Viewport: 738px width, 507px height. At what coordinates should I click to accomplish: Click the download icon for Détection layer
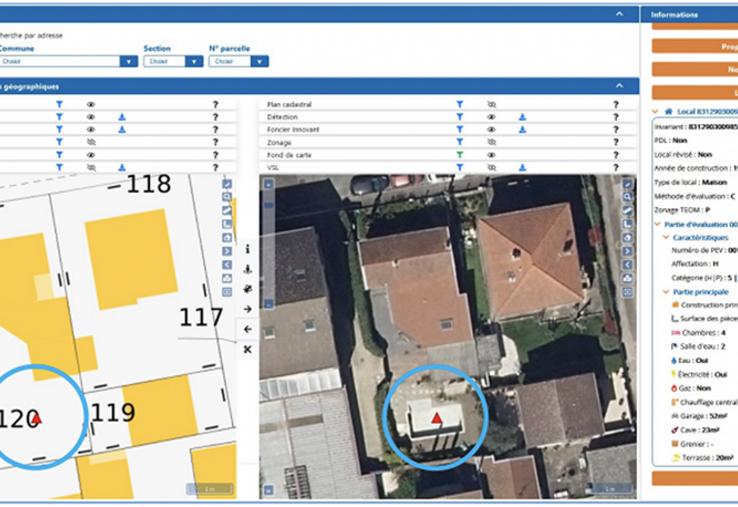pyautogui.click(x=522, y=117)
